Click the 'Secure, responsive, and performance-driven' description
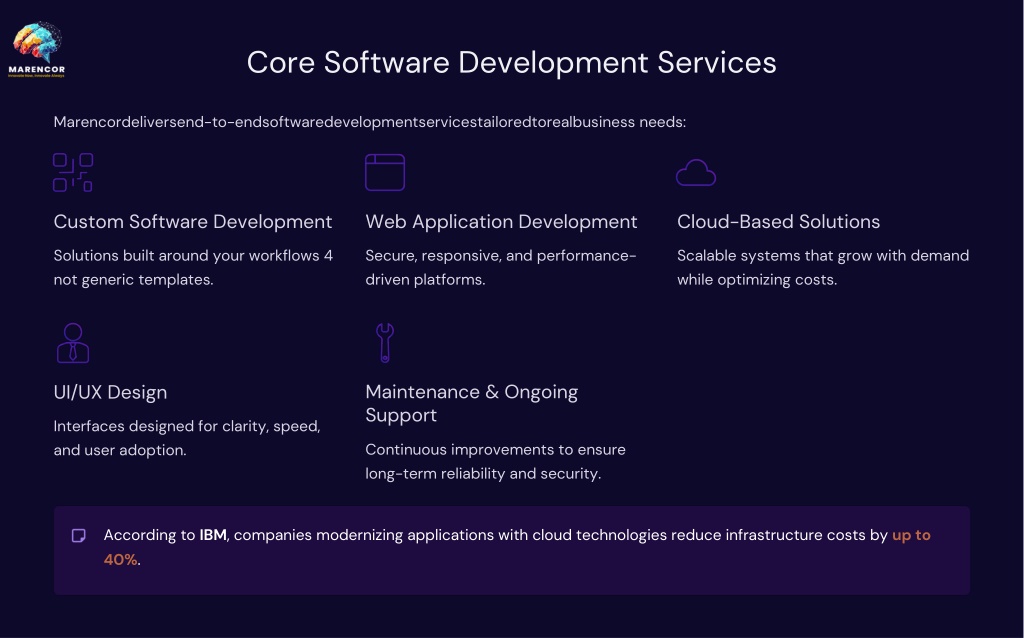This screenshot has height=638, width=1024. click(x=501, y=267)
